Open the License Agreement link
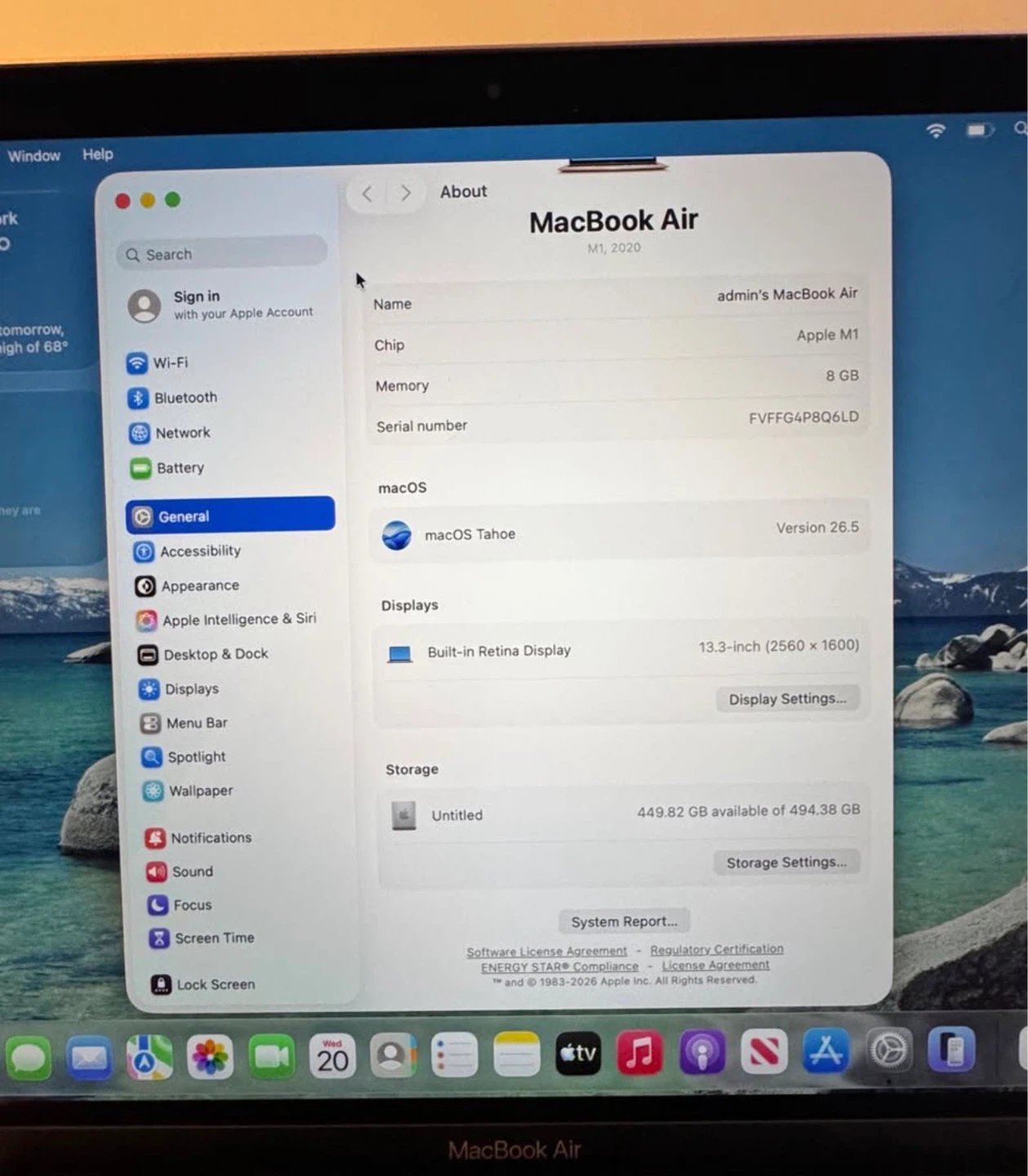1028x1176 pixels. pyautogui.click(x=715, y=964)
